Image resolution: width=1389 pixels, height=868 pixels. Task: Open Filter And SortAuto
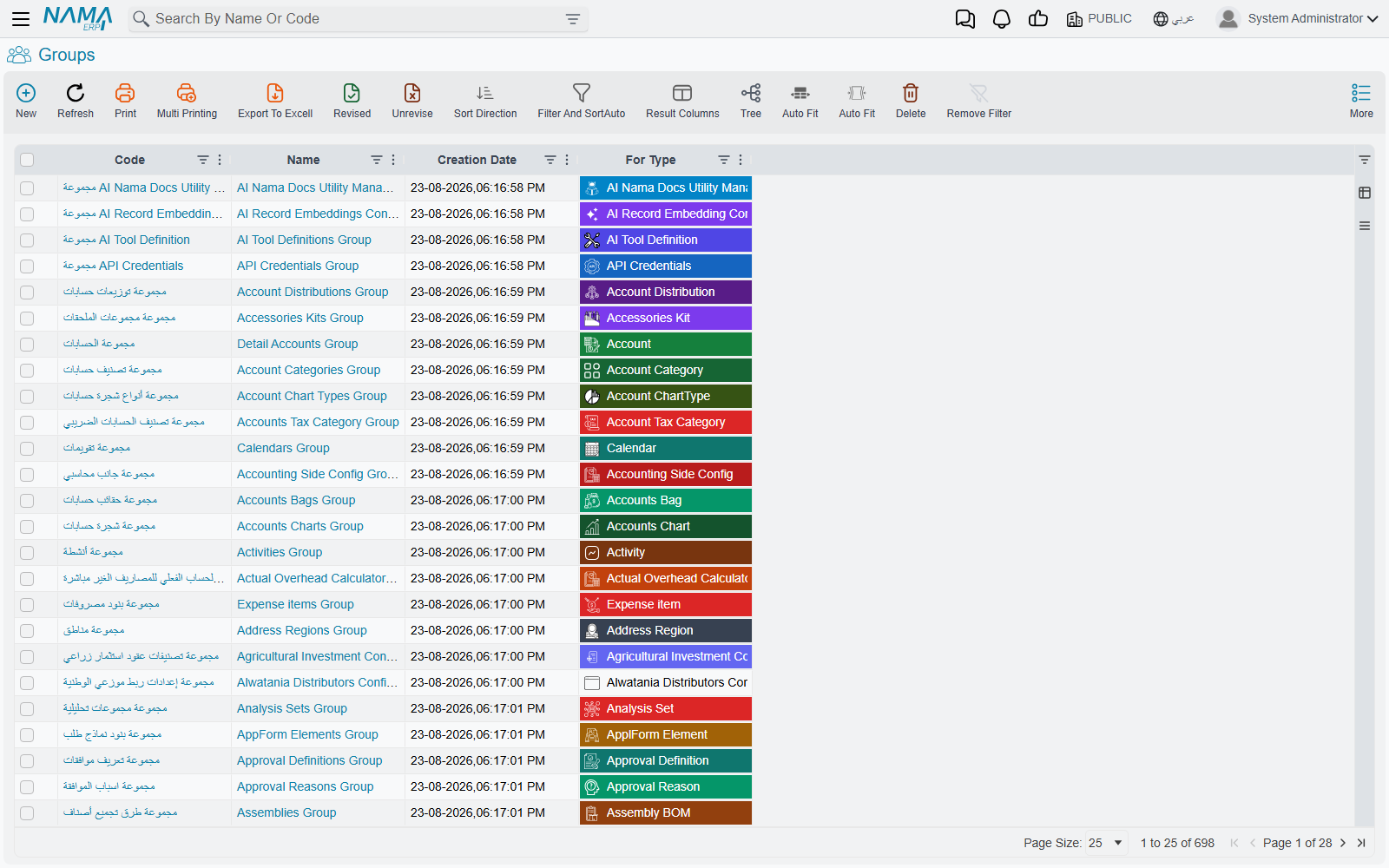click(582, 101)
